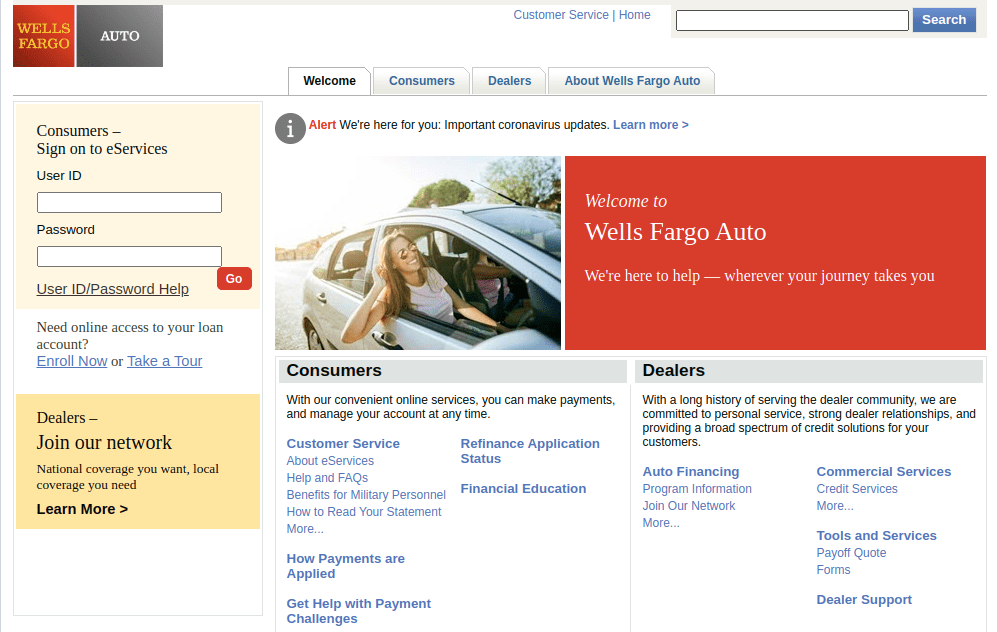Click the Wells Fargo logo
The image size is (997, 632).
(44, 36)
